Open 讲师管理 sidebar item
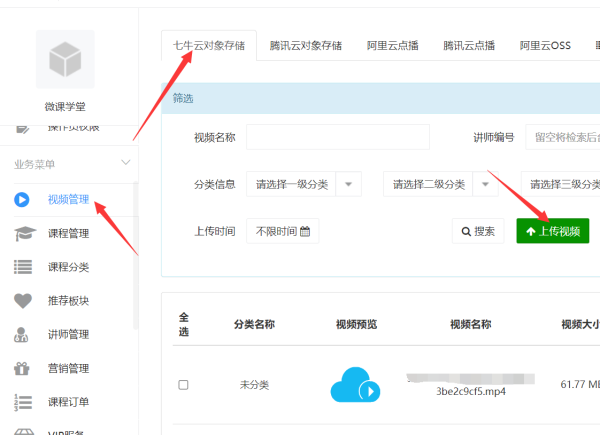This screenshot has width=600, height=435. [x=68, y=334]
